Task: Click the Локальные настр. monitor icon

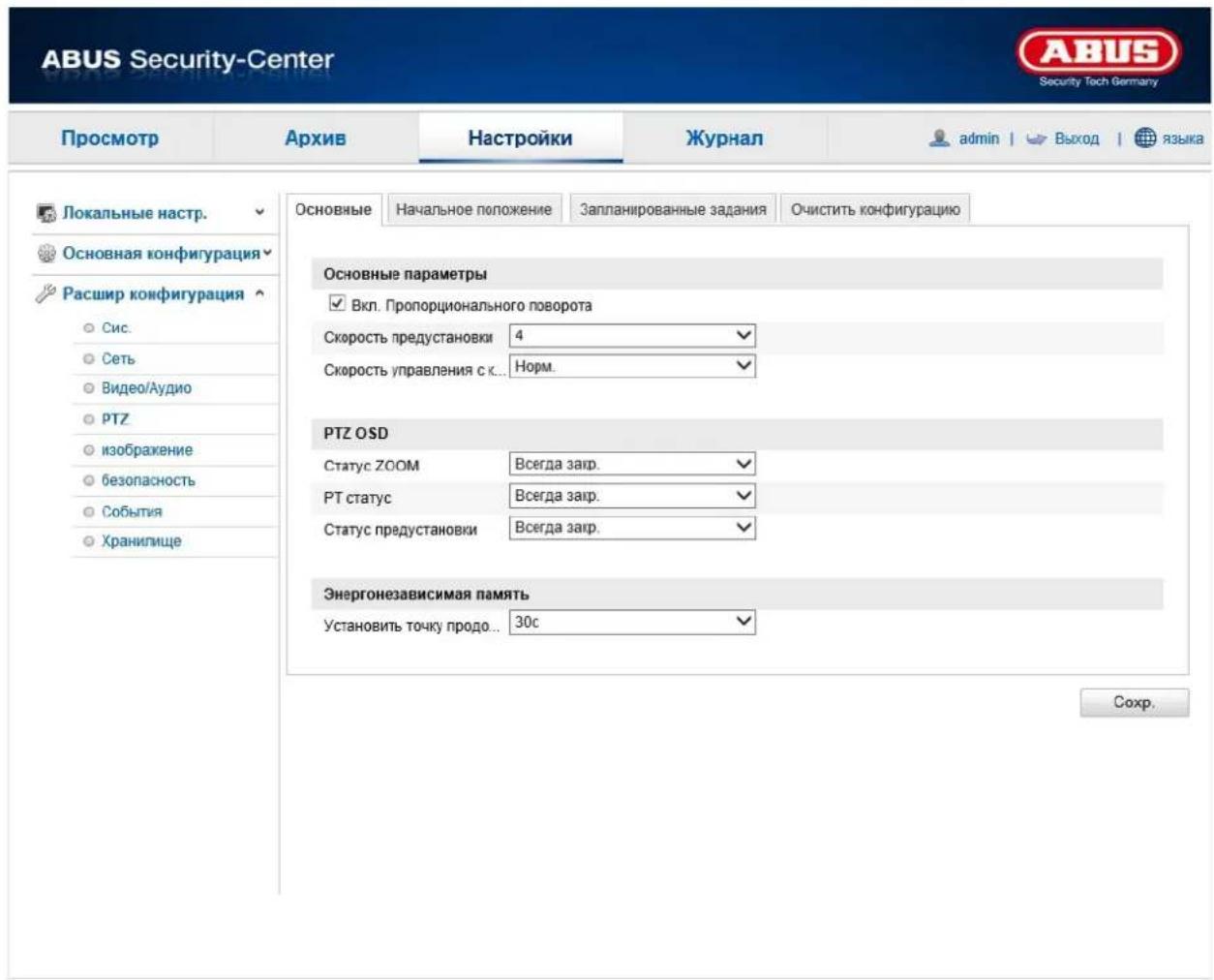Action: pyautogui.click(x=46, y=213)
